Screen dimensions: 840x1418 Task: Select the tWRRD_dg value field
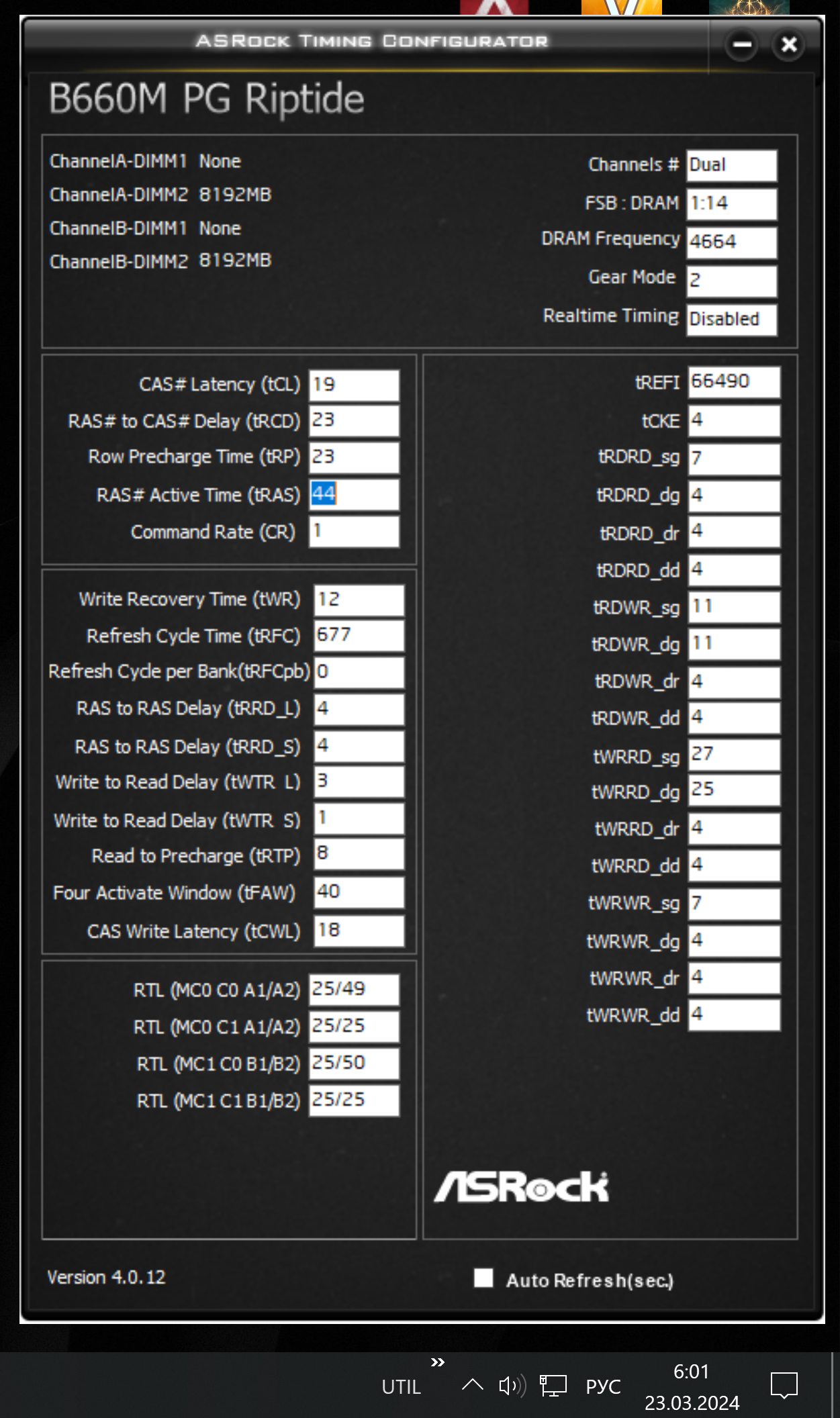(x=734, y=790)
